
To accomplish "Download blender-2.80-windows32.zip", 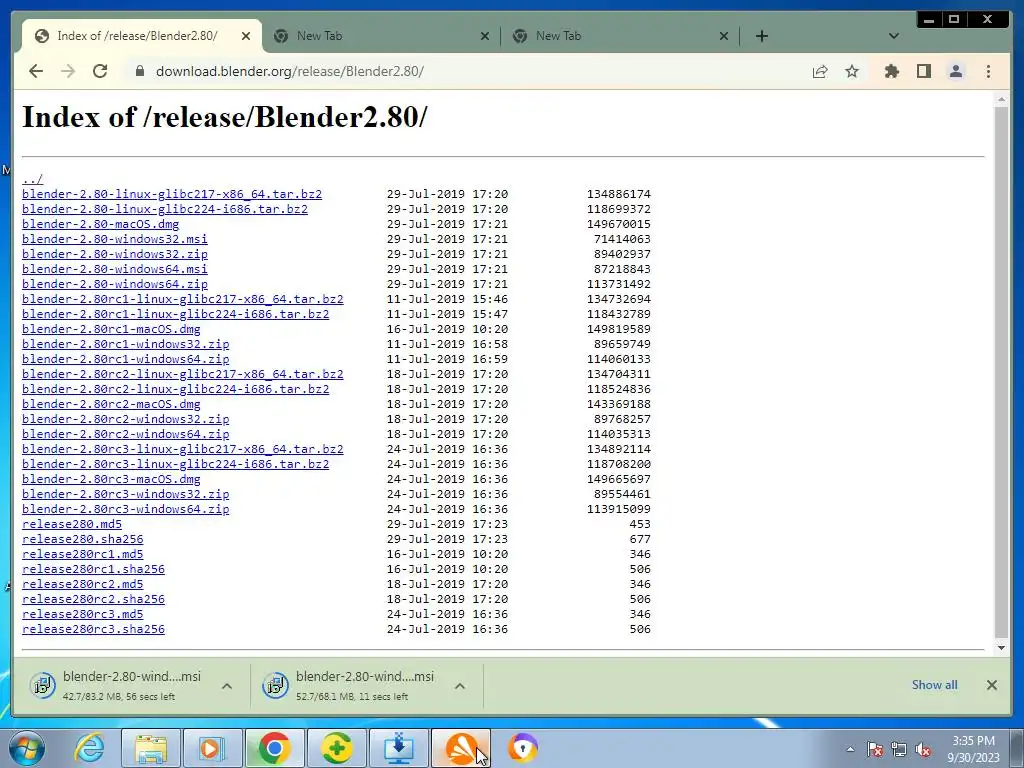I will point(115,254).
